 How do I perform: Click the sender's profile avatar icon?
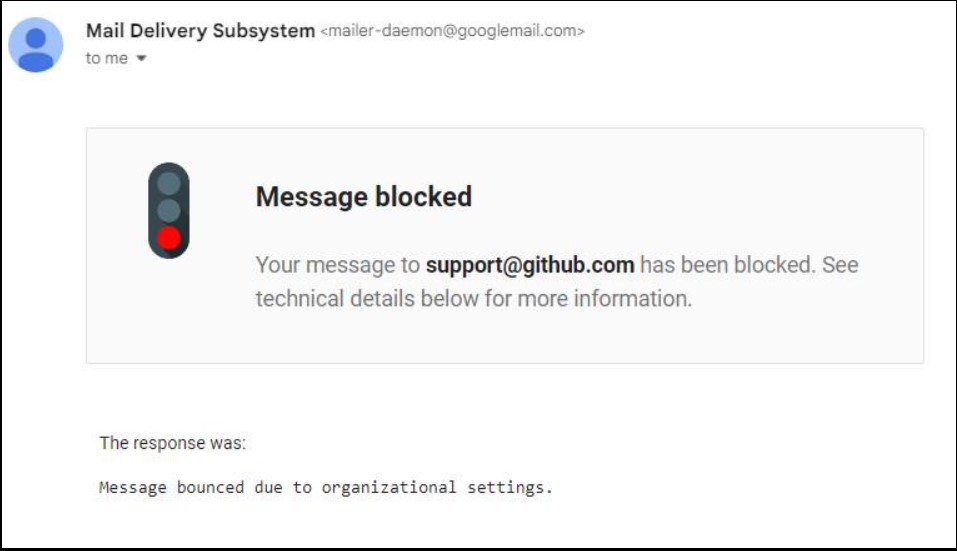point(36,45)
